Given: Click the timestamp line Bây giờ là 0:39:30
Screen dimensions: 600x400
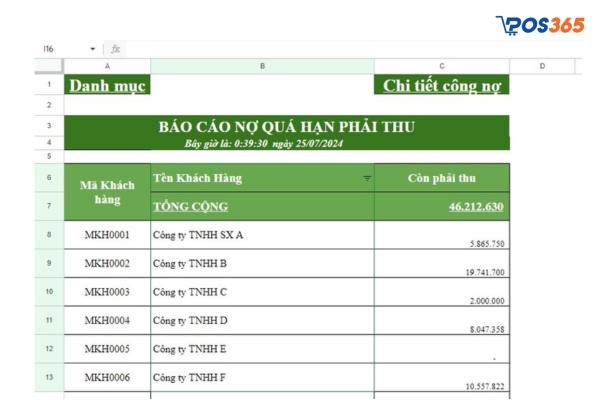Looking at the screenshot, I should coord(264,144).
